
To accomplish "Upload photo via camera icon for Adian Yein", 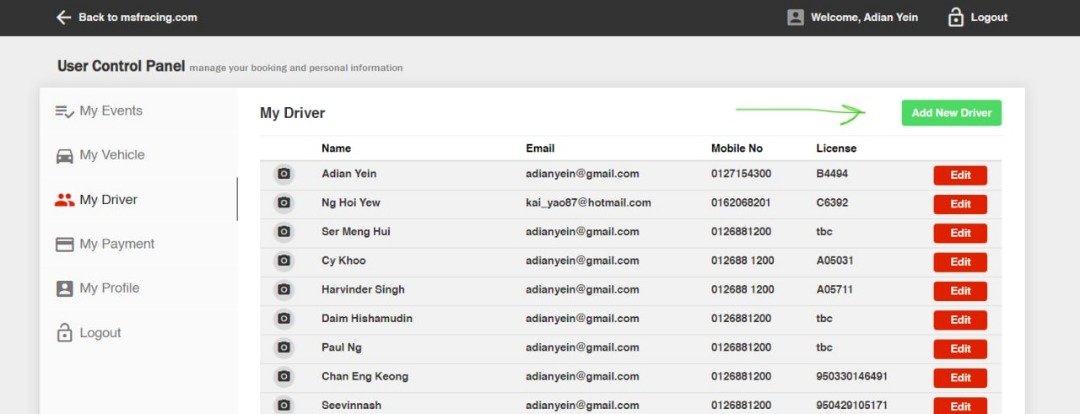I will point(283,174).
